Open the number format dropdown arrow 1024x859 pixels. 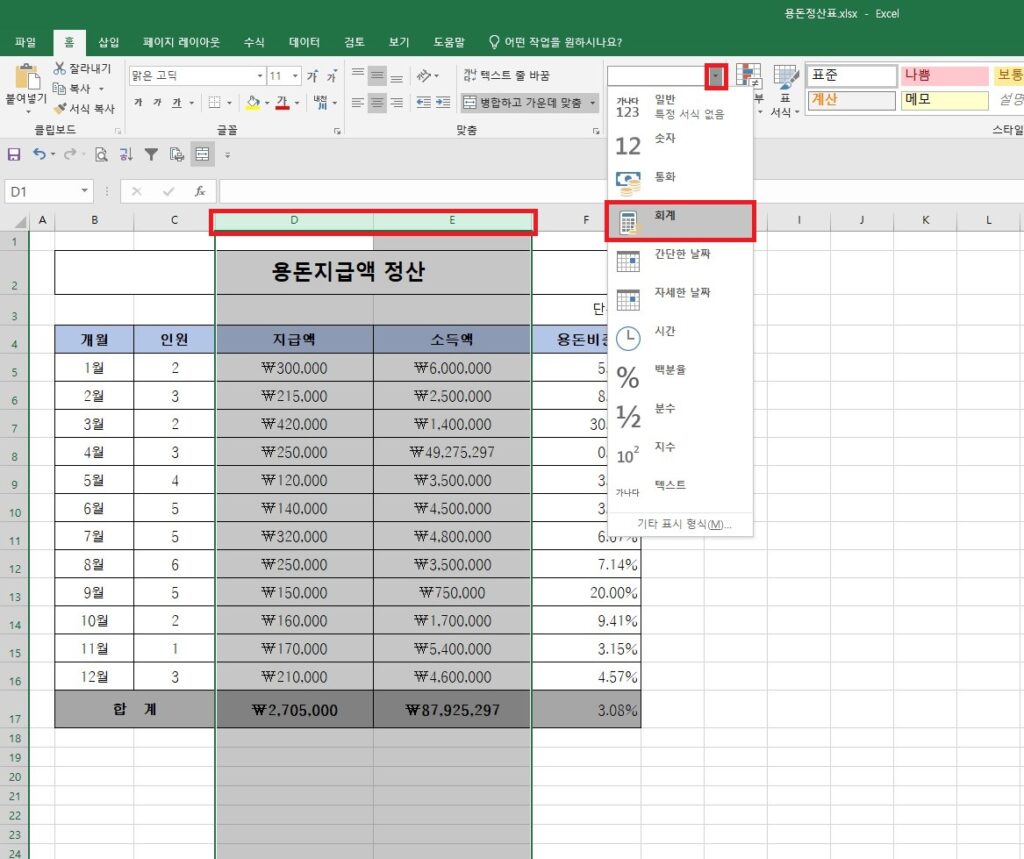[x=716, y=76]
